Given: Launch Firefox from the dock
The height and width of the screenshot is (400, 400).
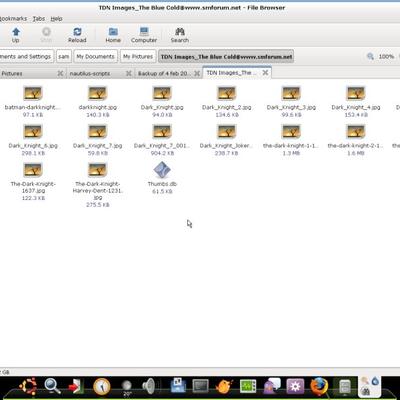Looking at the screenshot, I should tap(319, 387).
